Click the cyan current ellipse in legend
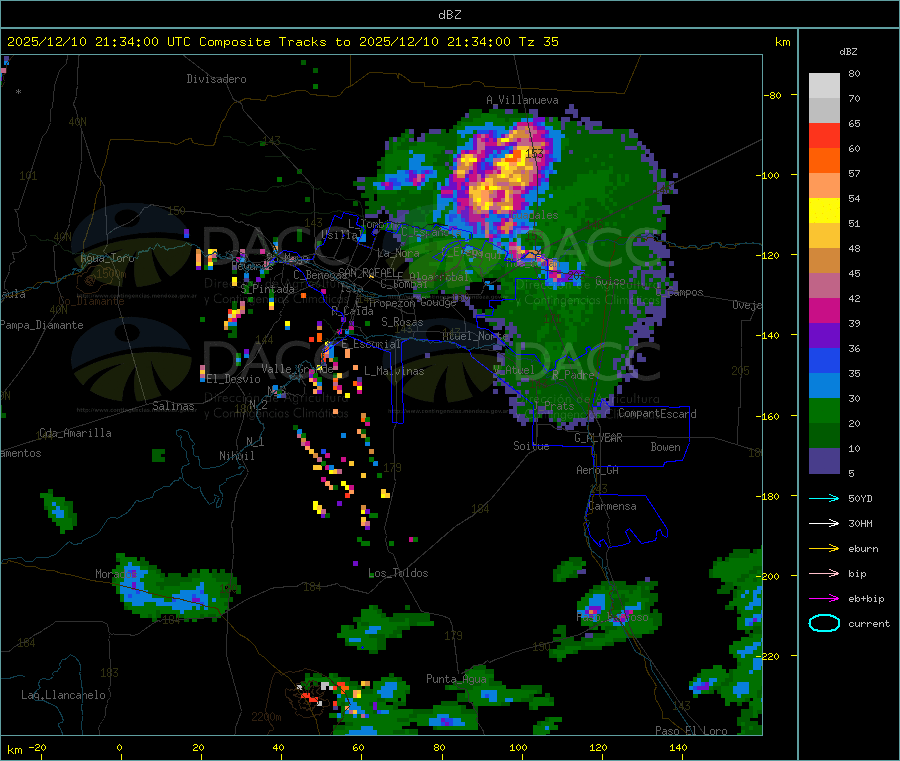900x761 pixels. coord(824,623)
